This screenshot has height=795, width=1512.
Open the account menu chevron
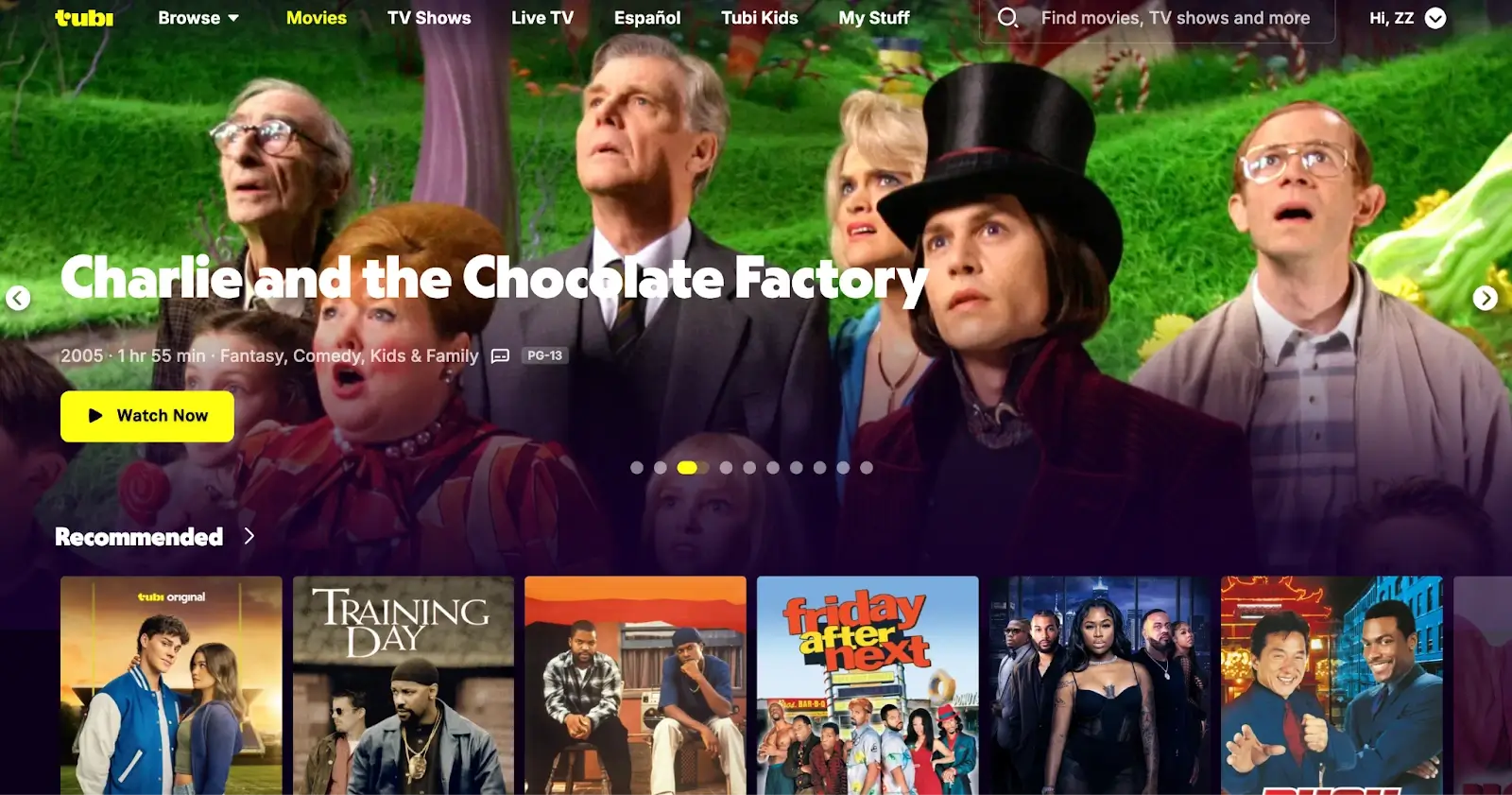[x=1435, y=18]
